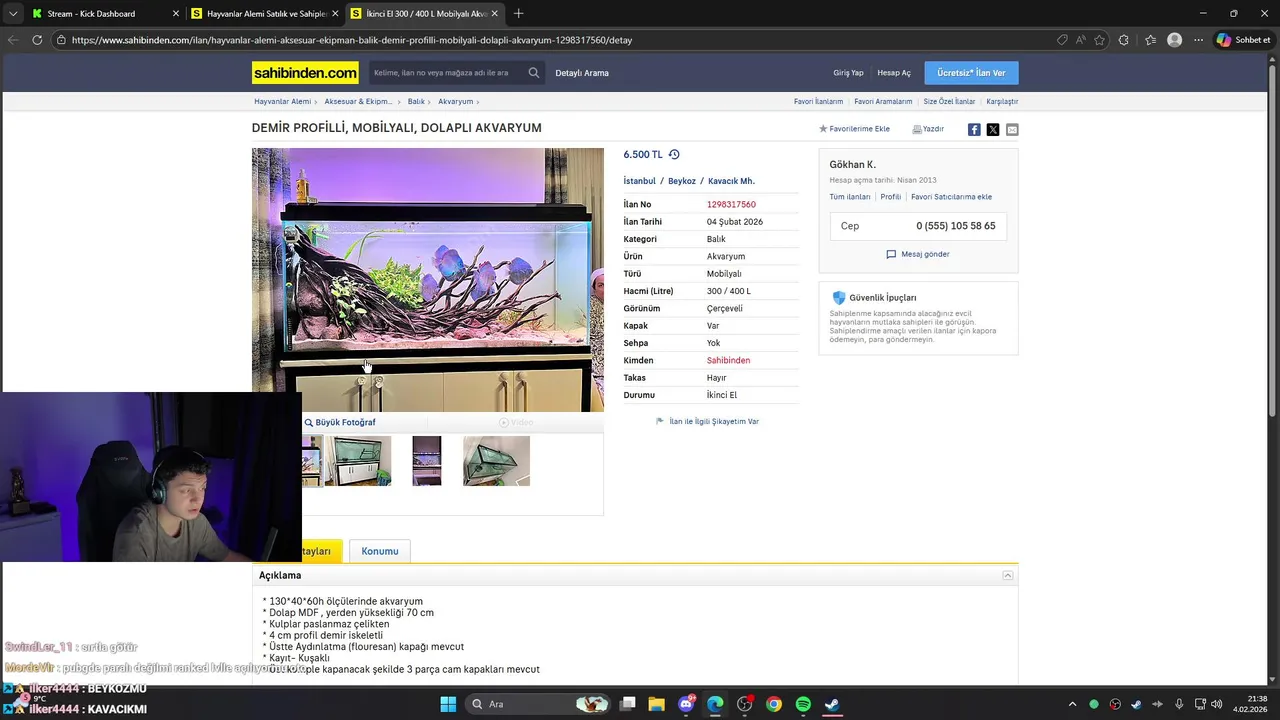Open new browser tab with plus

[x=518, y=14]
